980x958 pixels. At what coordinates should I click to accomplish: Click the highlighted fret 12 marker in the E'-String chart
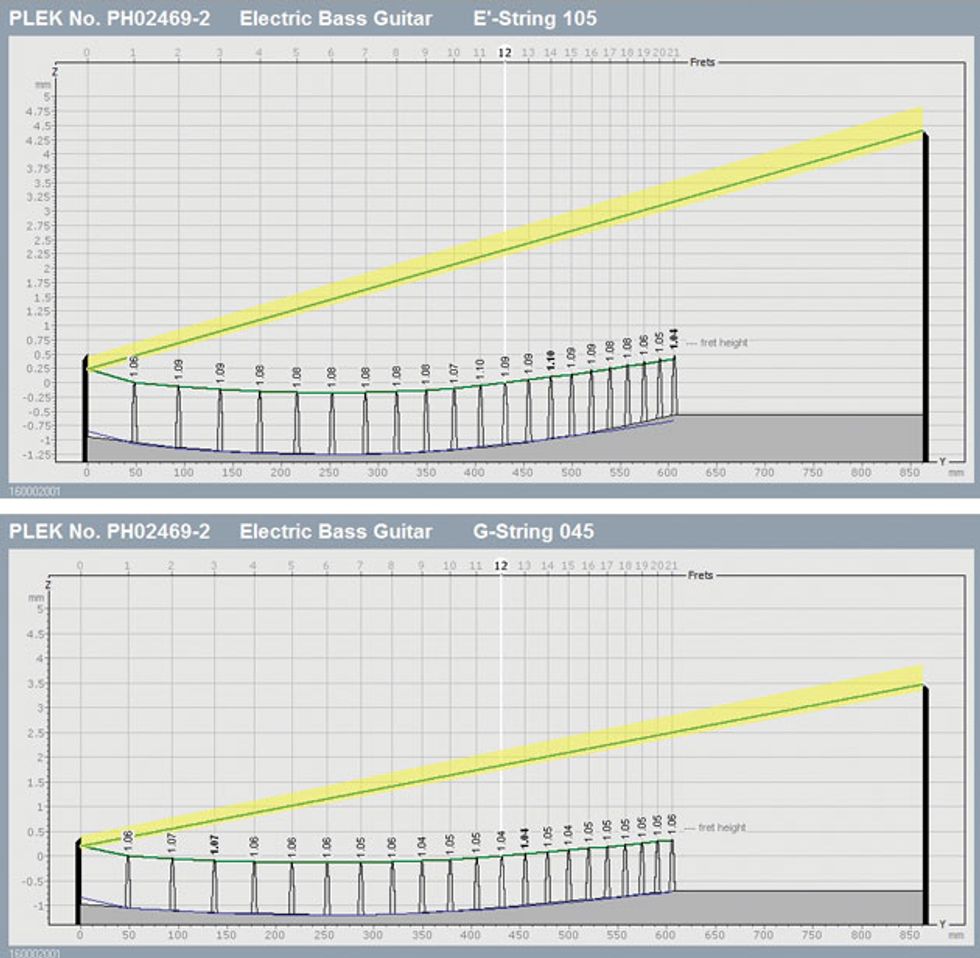(505, 52)
